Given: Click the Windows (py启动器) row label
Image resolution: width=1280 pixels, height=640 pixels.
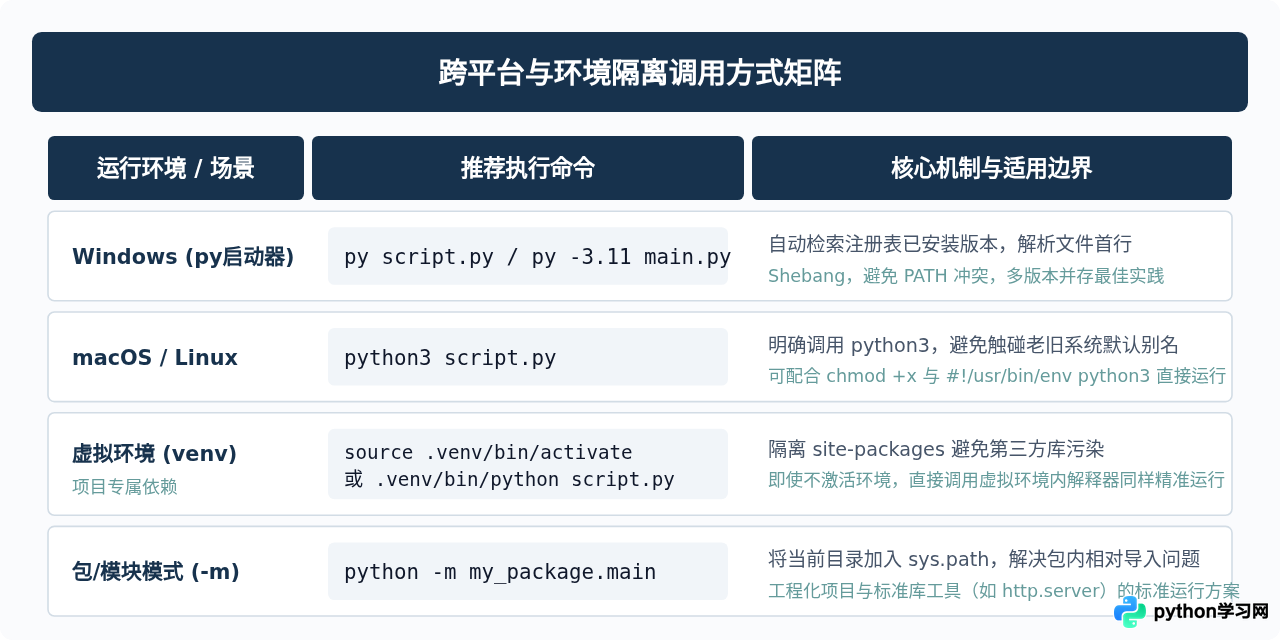Looking at the screenshot, I should click(183, 257).
